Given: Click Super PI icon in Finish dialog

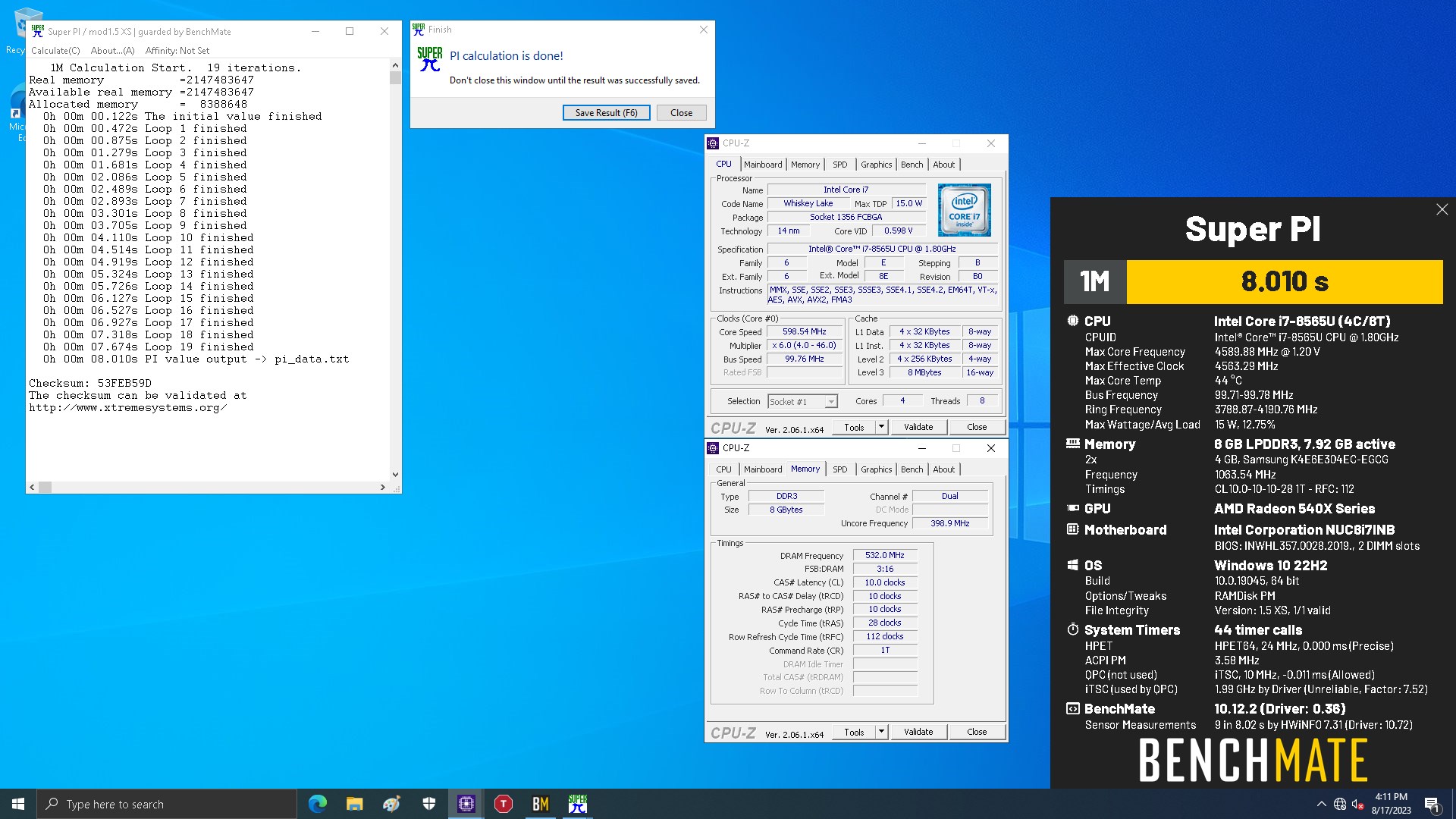Looking at the screenshot, I should point(430,59).
